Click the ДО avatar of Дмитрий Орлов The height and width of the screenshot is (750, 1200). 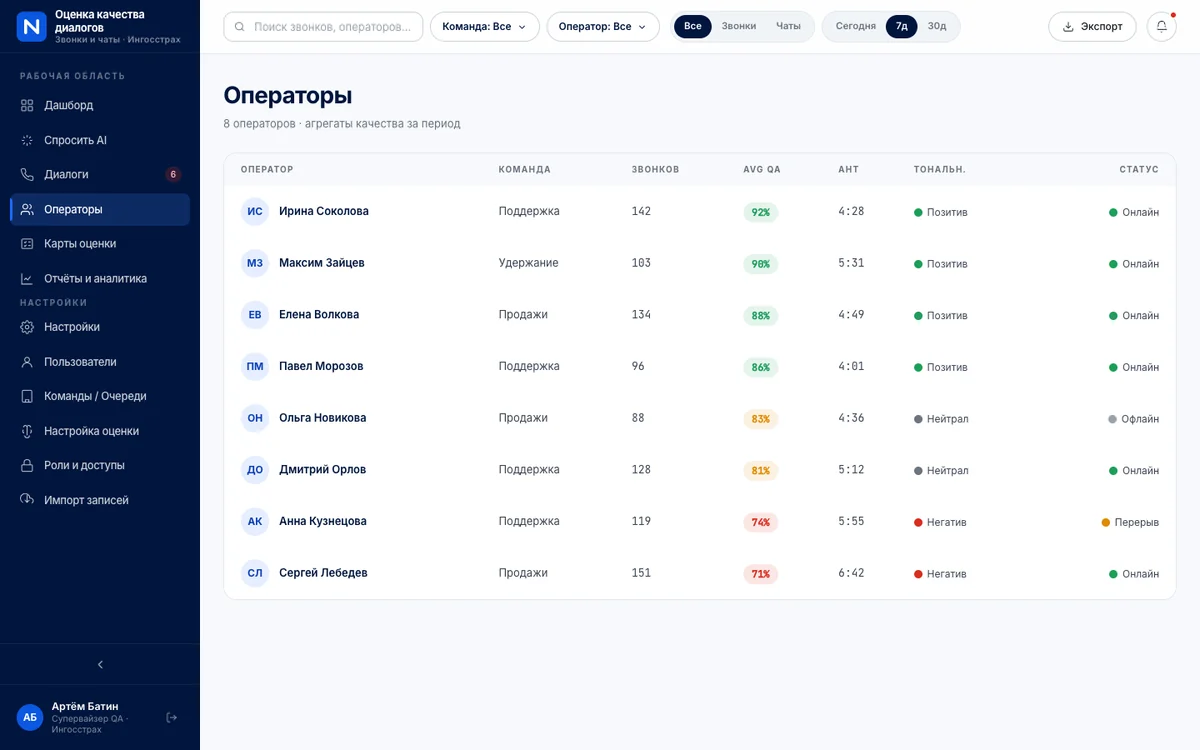pos(255,470)
